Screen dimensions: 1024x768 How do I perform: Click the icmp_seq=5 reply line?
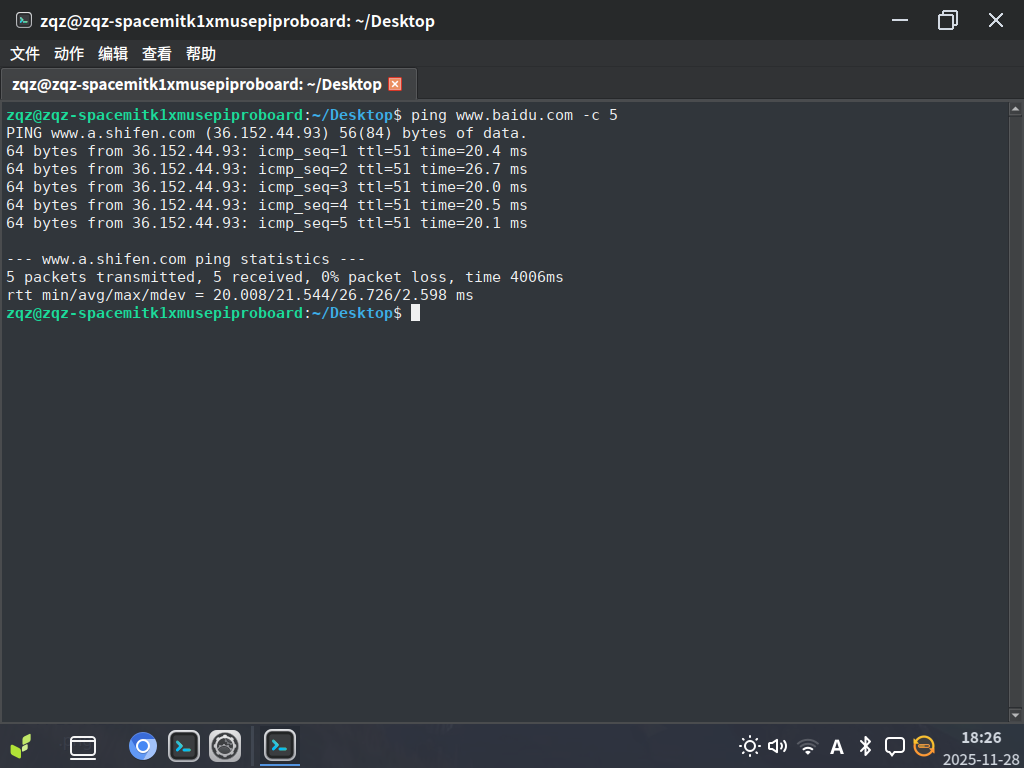[x=266, y=223]
